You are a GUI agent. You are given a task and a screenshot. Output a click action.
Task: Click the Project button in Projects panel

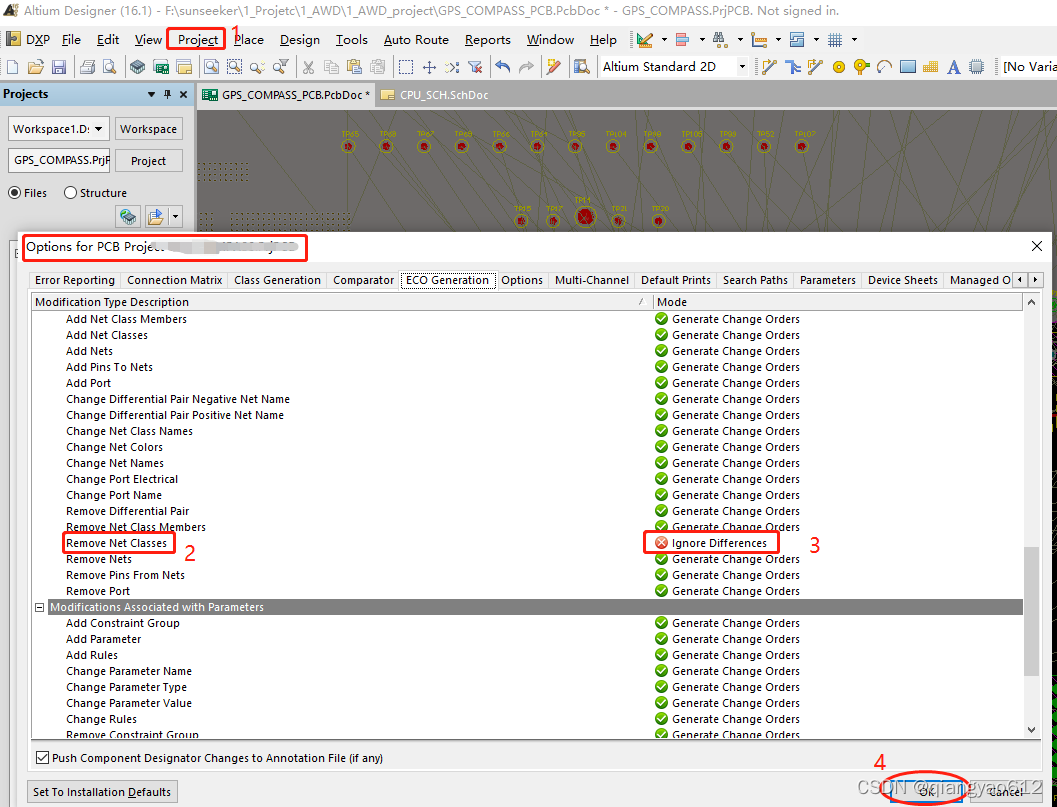pos(148,161)
